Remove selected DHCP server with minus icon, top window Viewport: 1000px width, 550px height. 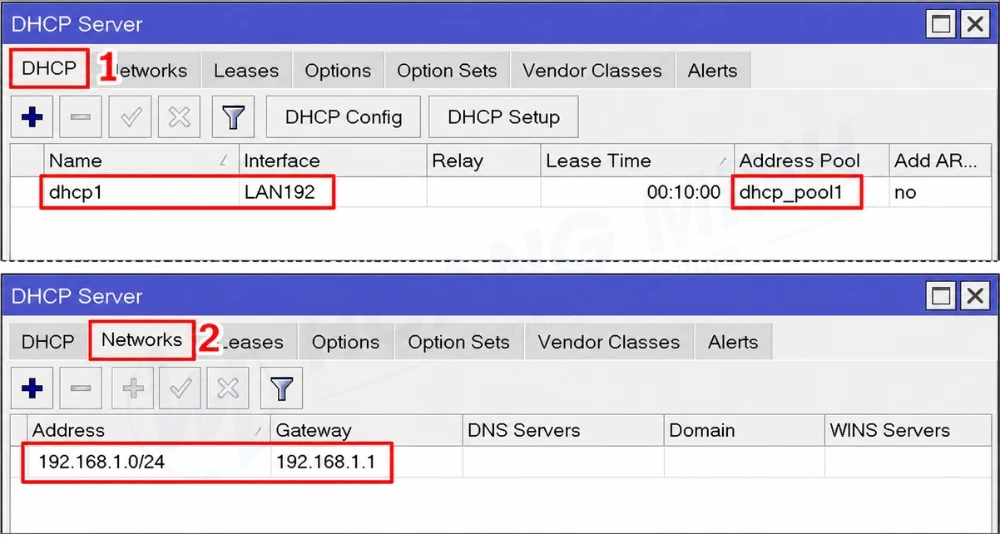(80, 117)
